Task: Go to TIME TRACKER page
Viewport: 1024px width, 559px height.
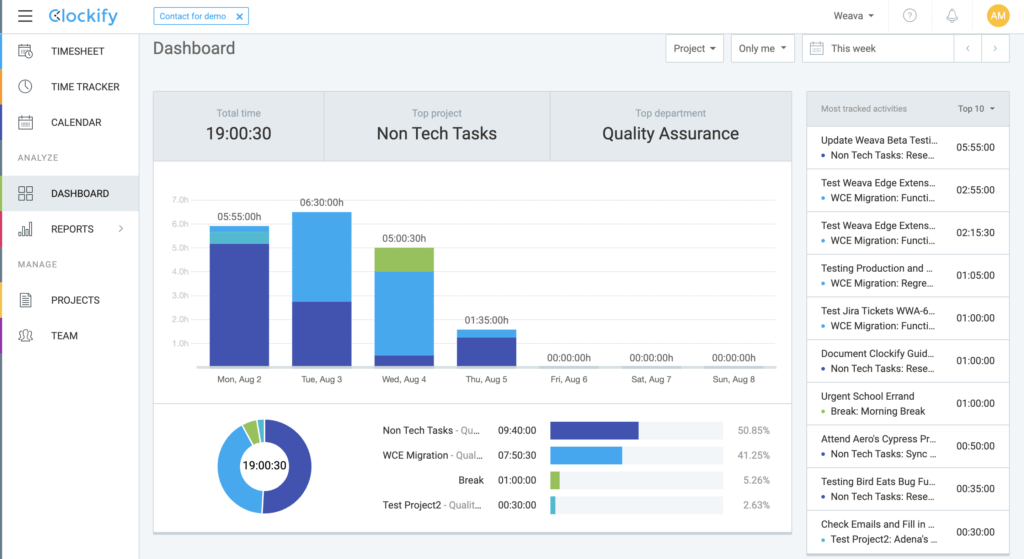Action: tap(71, 86)
